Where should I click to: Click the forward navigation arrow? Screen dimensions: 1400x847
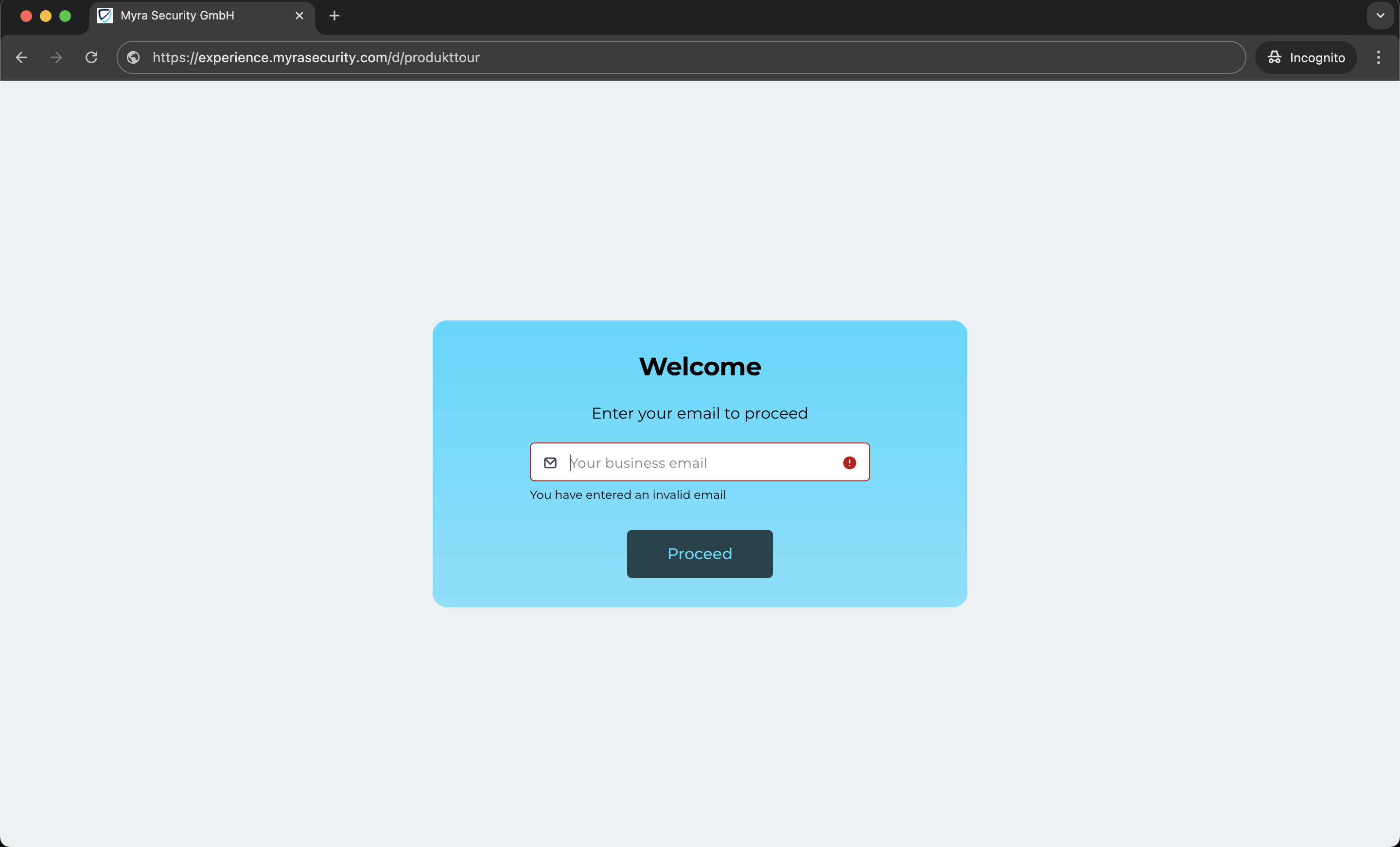click(x=56, y=57)
